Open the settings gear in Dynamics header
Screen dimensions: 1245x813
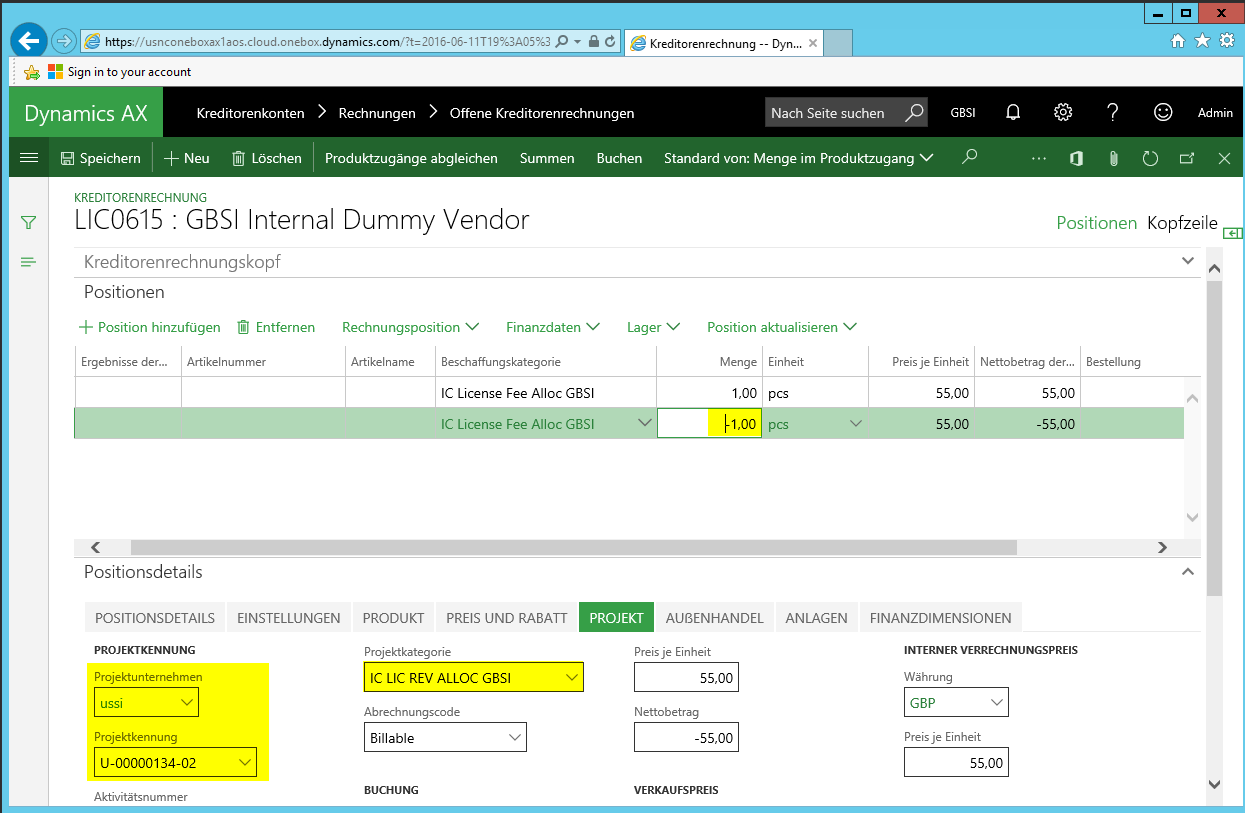(x=1063, y=112)
